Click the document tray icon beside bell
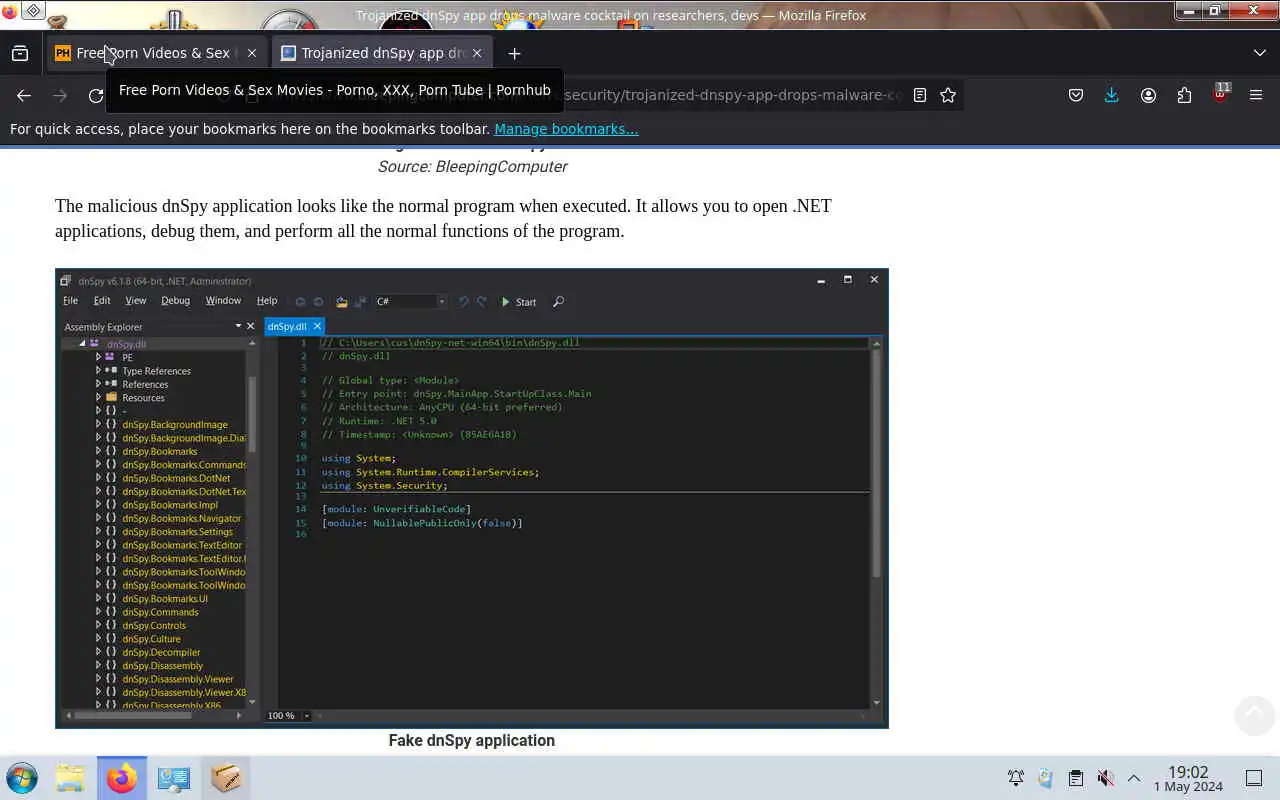Image resolution: width=1280 pixels, height=800 pixels. point(1046,778)
